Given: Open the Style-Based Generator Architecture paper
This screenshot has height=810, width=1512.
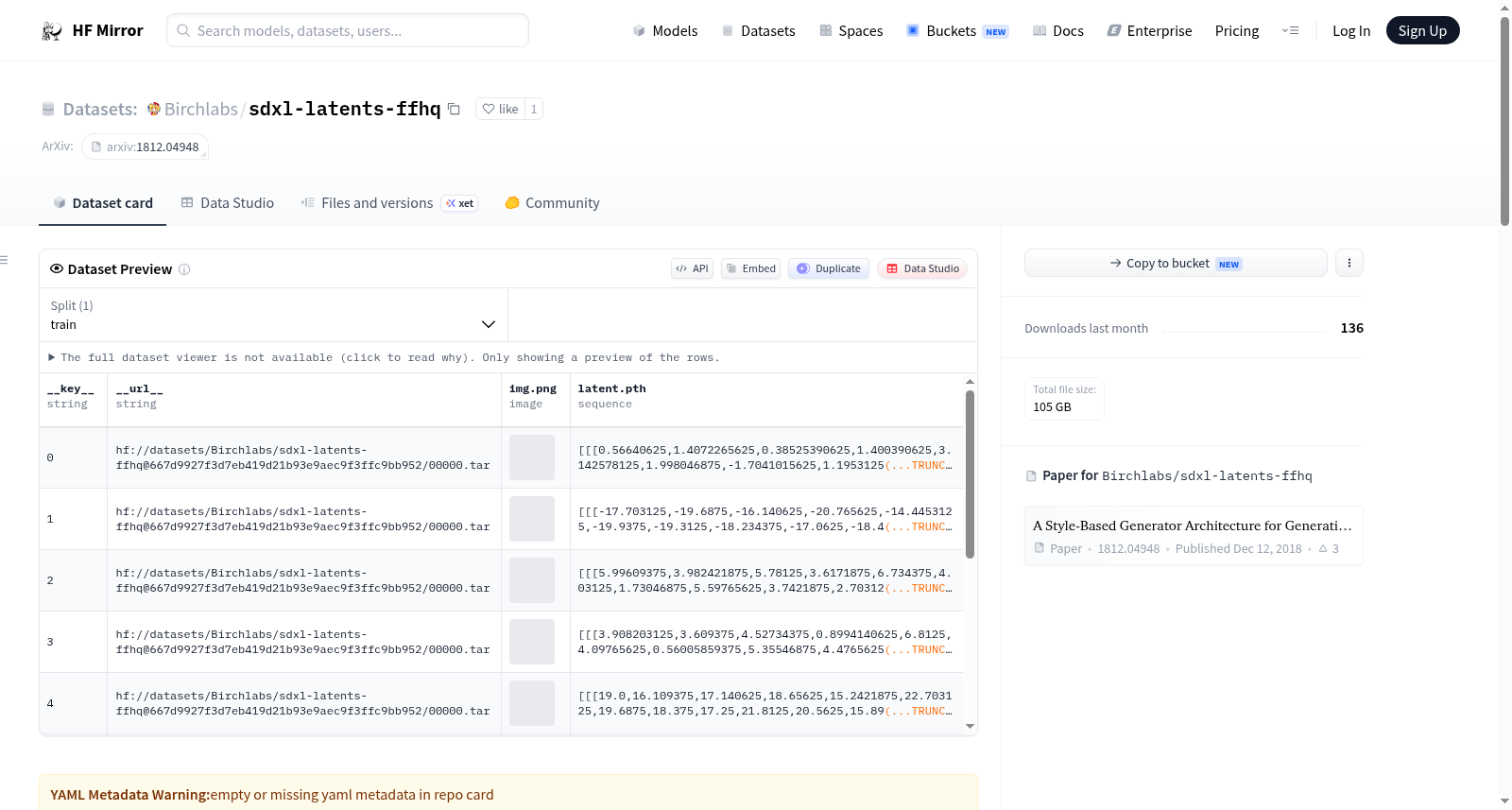Looking at the screenshot, I should click(x=1194, y=535).
